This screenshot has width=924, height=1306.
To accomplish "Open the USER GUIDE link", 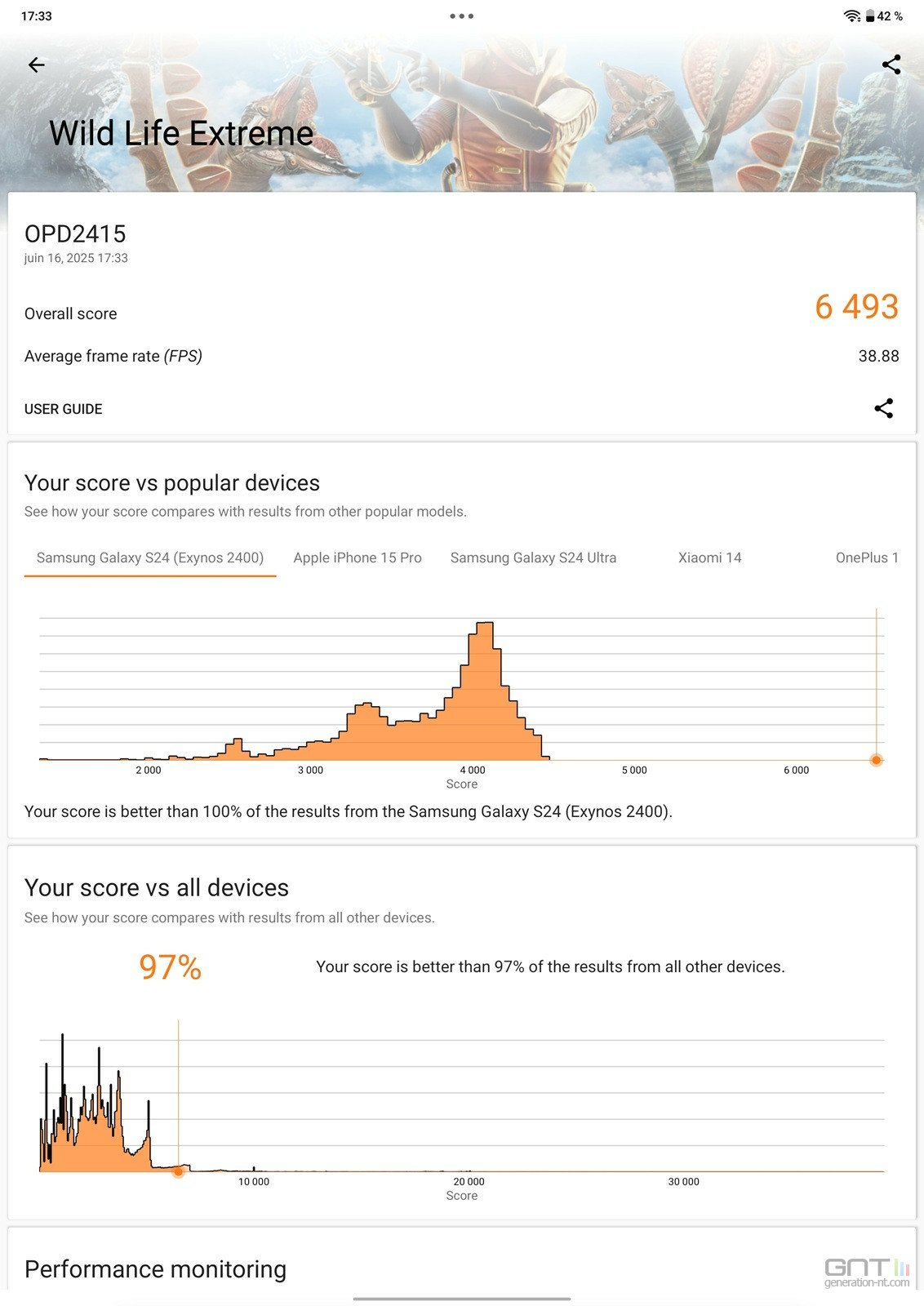I will pos(64,409).
